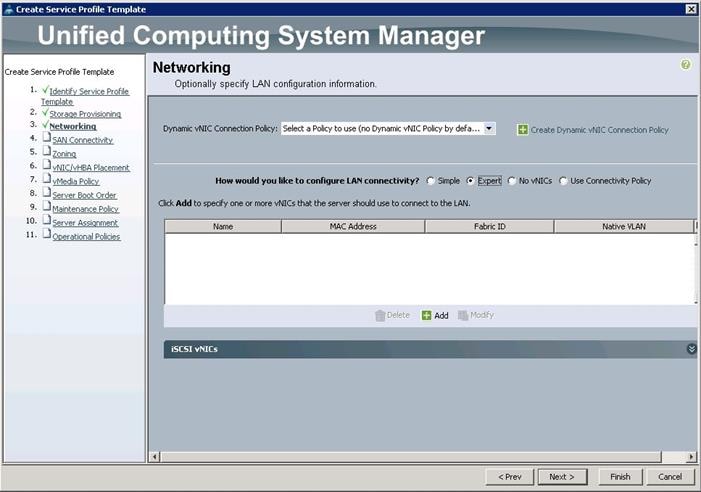Open the Server Assignment step
The width and height of the screenshot is (701, 492).
tap(85, 223)
